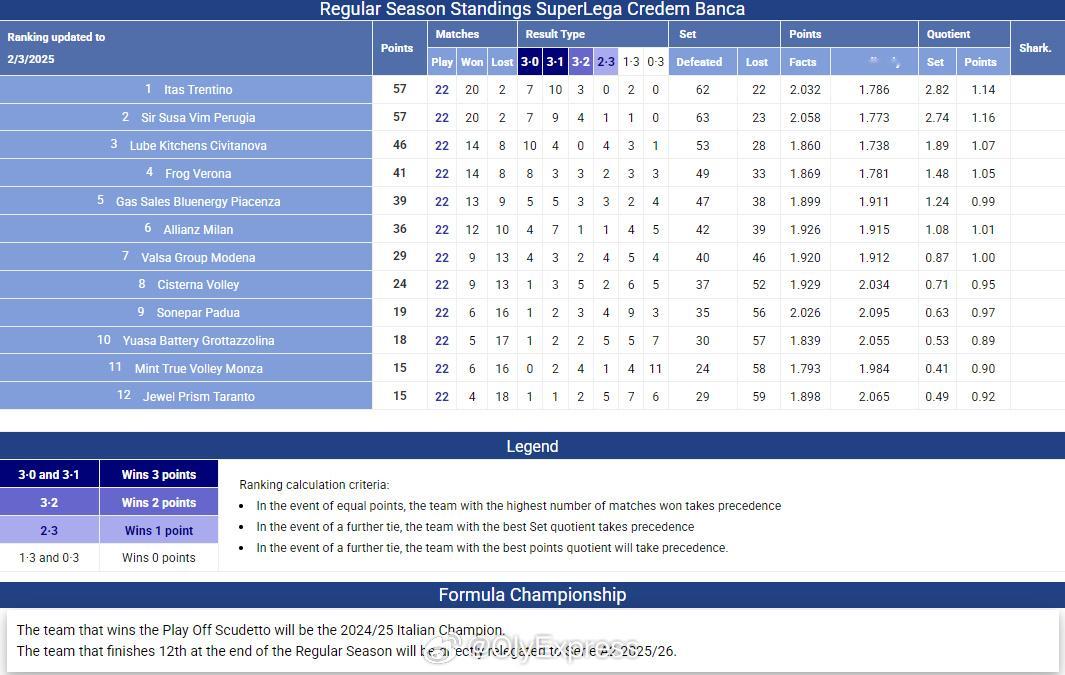
Task: Click the 2-3 result type column header
Action: pos(606,62)
